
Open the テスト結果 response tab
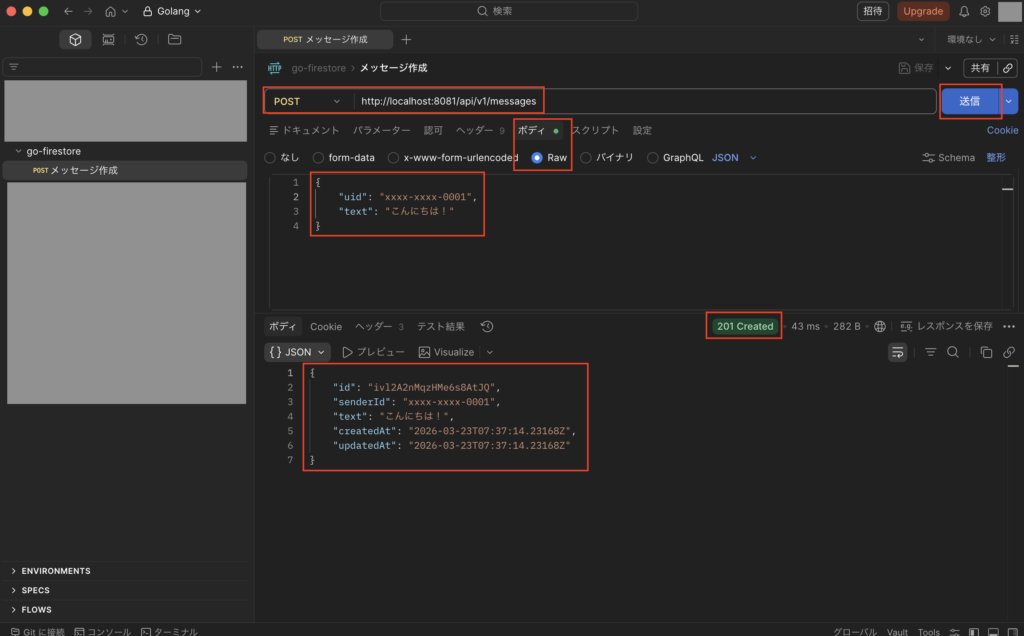point(440,327)
